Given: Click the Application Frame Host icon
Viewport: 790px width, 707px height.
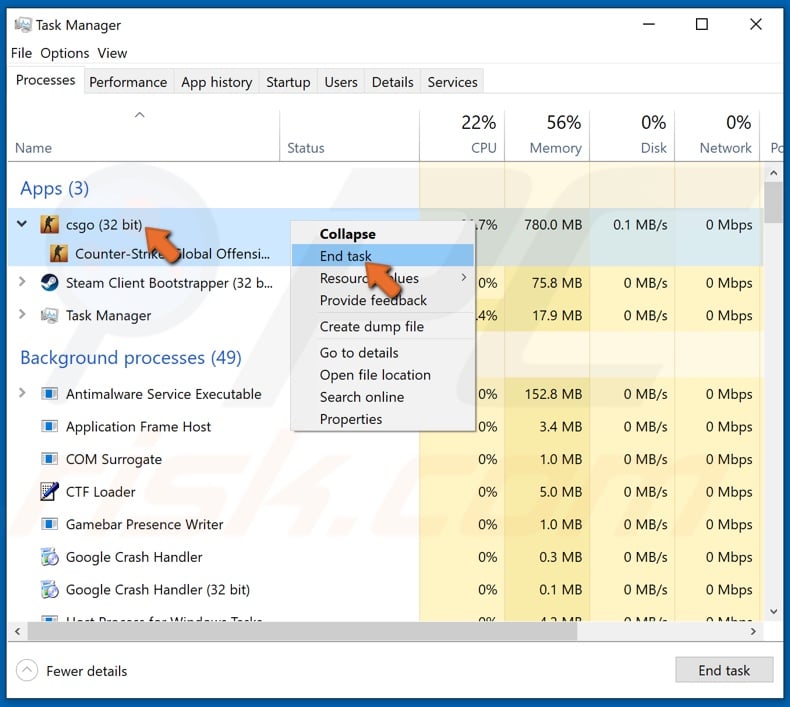Looking at the screenshot, I should (x=49, y=426).
